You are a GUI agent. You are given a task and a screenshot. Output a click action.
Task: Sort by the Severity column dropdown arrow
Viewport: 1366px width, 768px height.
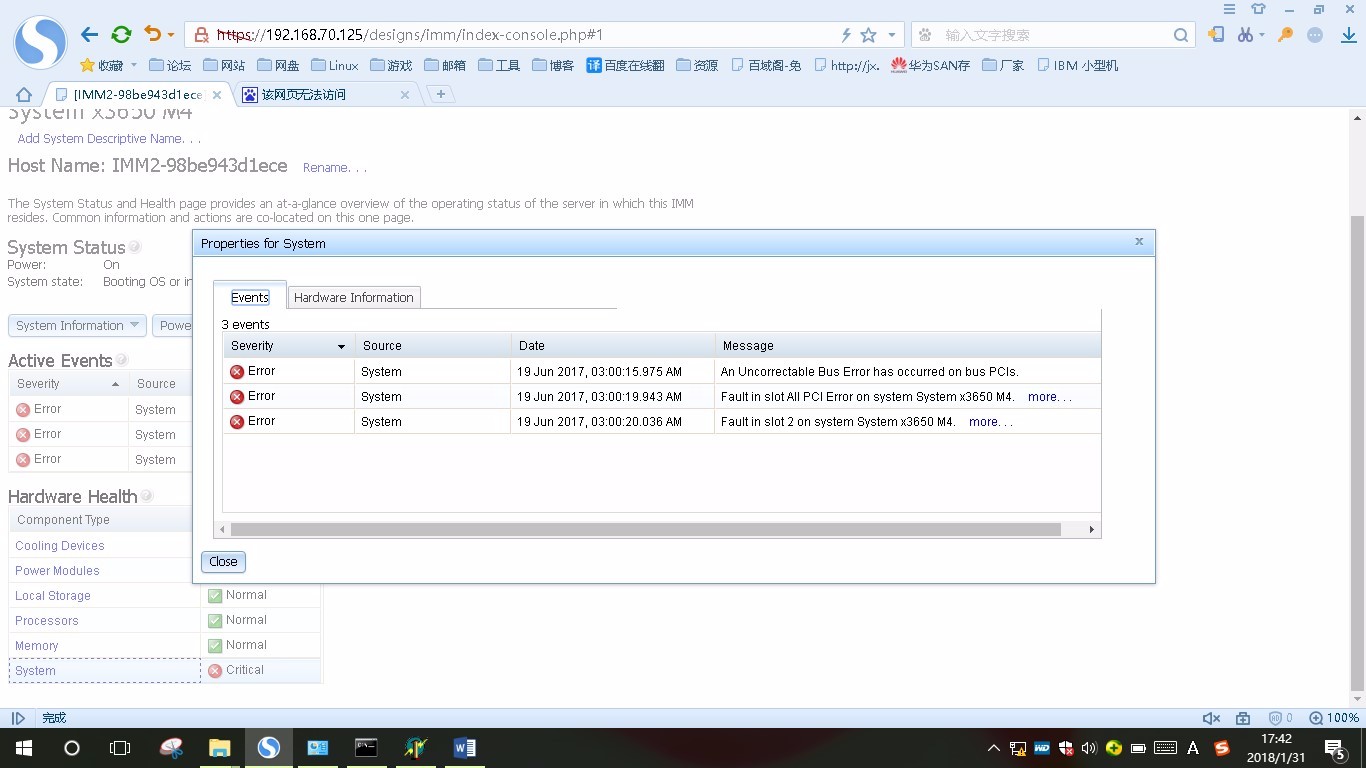pos(341,346)
